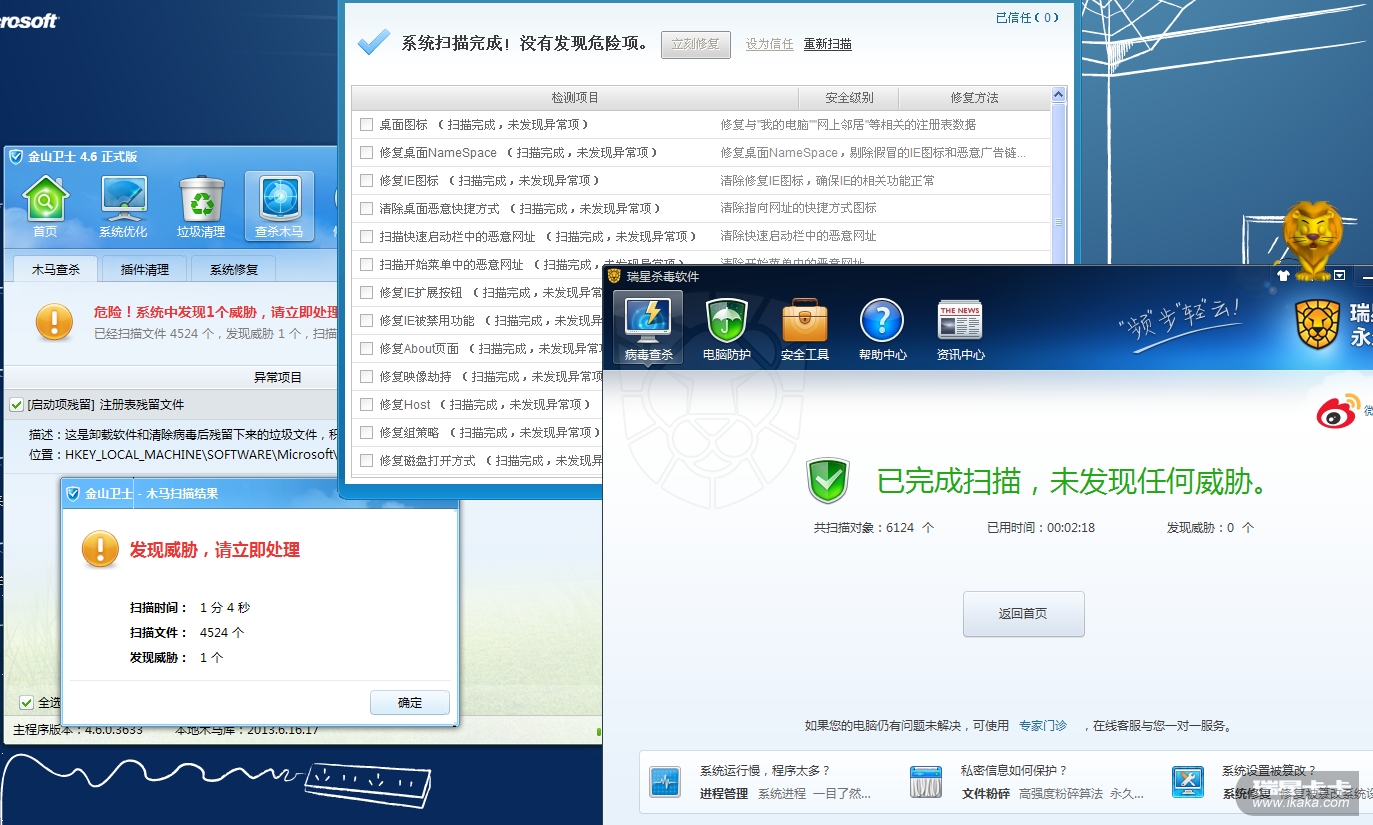Click the 发现威胁，请立即处理 heading

215,550
